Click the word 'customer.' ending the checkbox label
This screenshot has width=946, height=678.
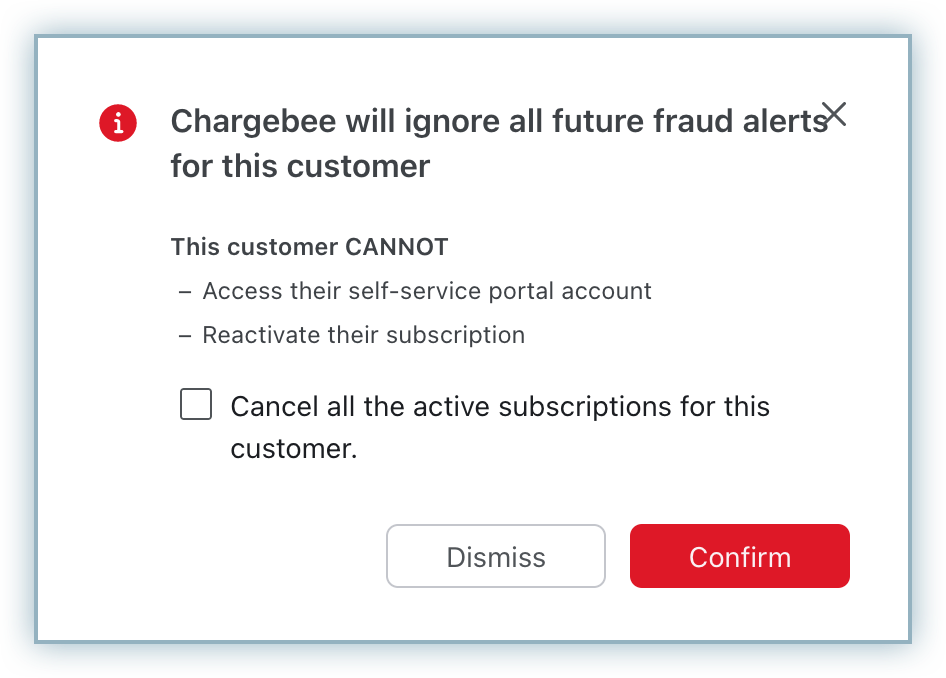[x=293, y=449]
